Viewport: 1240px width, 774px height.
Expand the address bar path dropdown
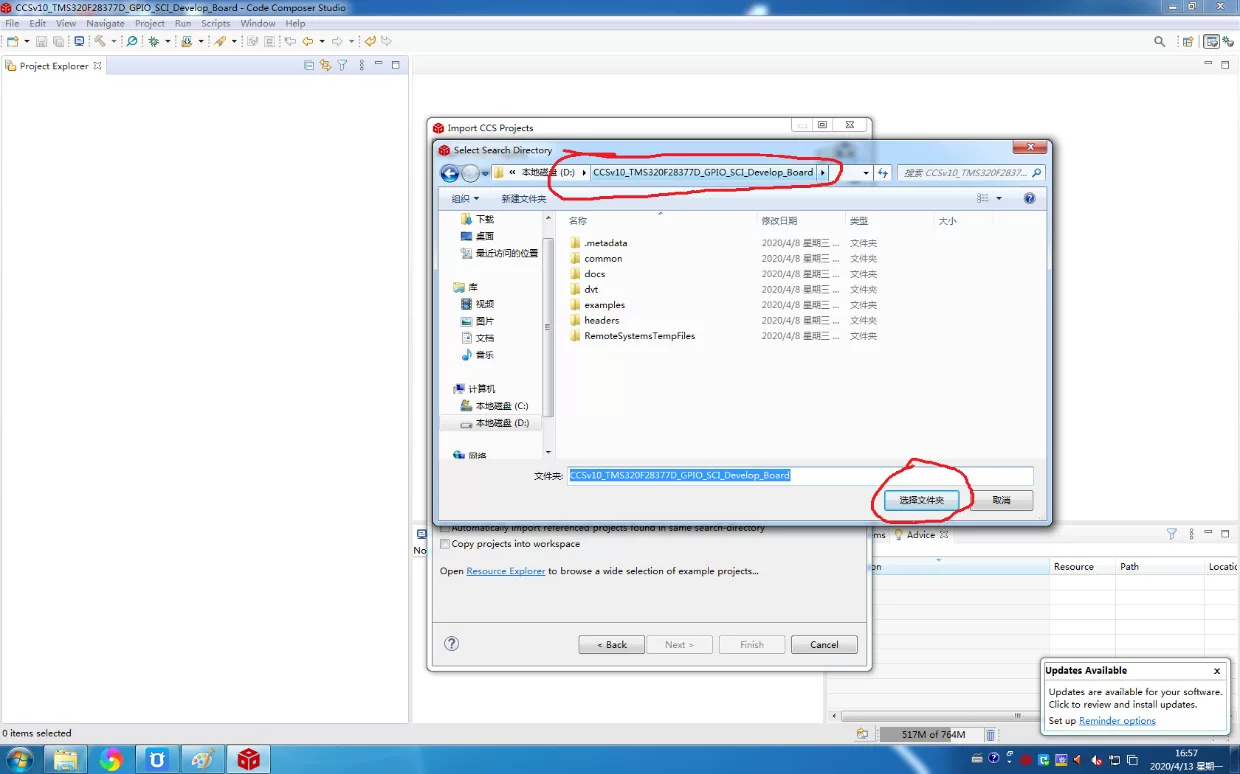[866, 173]
